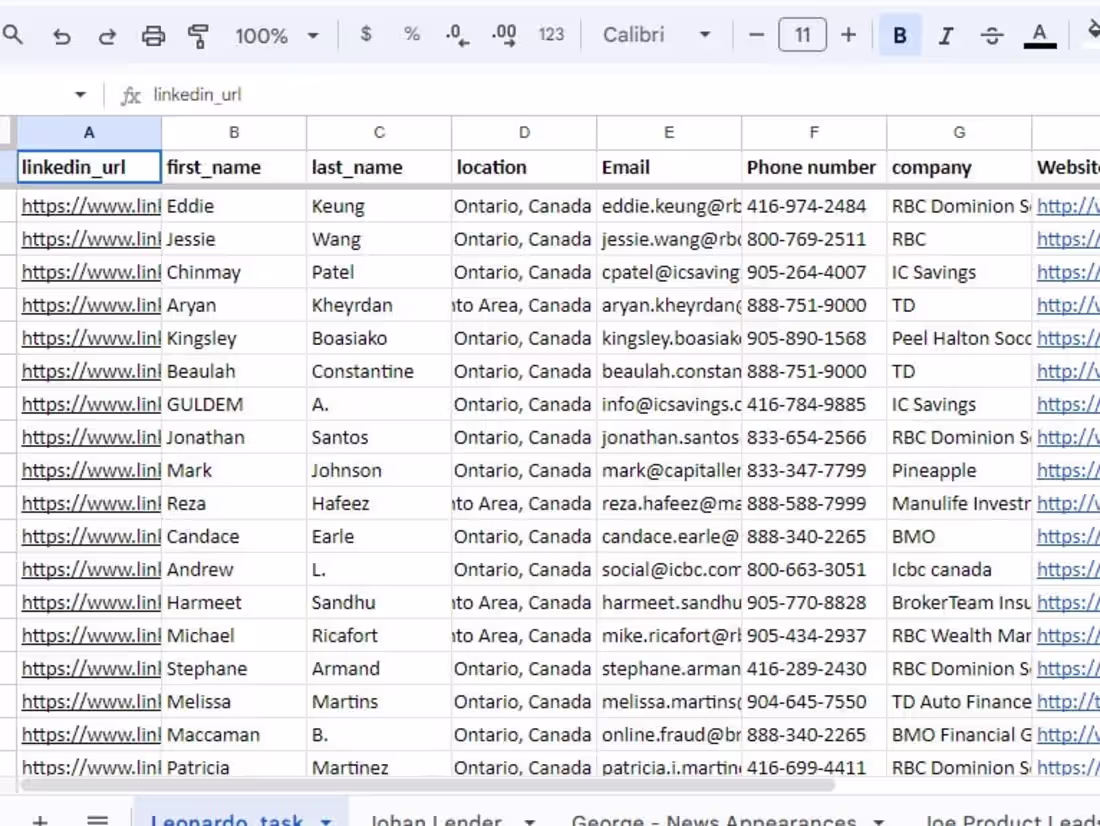
Task: Select the Redo icon
Action: (107, 35)
